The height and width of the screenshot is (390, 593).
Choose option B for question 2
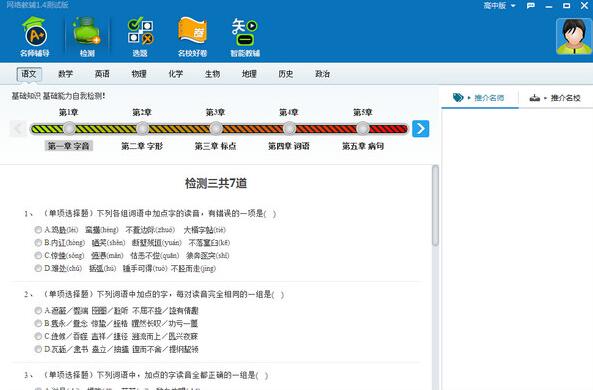pyautogui.click(x=38, y=323)
